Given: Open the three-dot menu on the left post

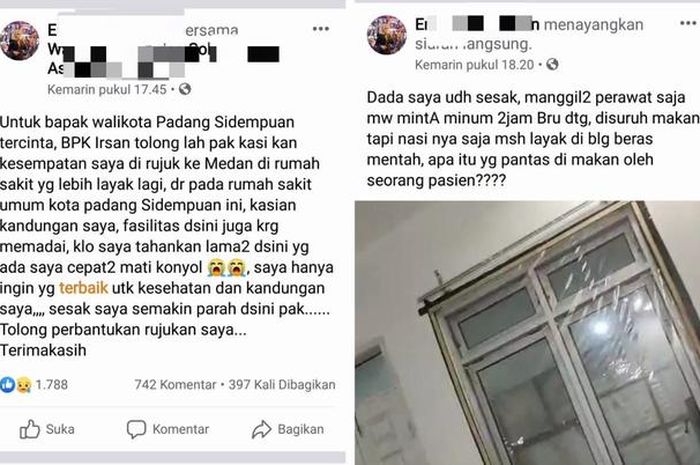Looking at the screenshot, I should point(321,29).
